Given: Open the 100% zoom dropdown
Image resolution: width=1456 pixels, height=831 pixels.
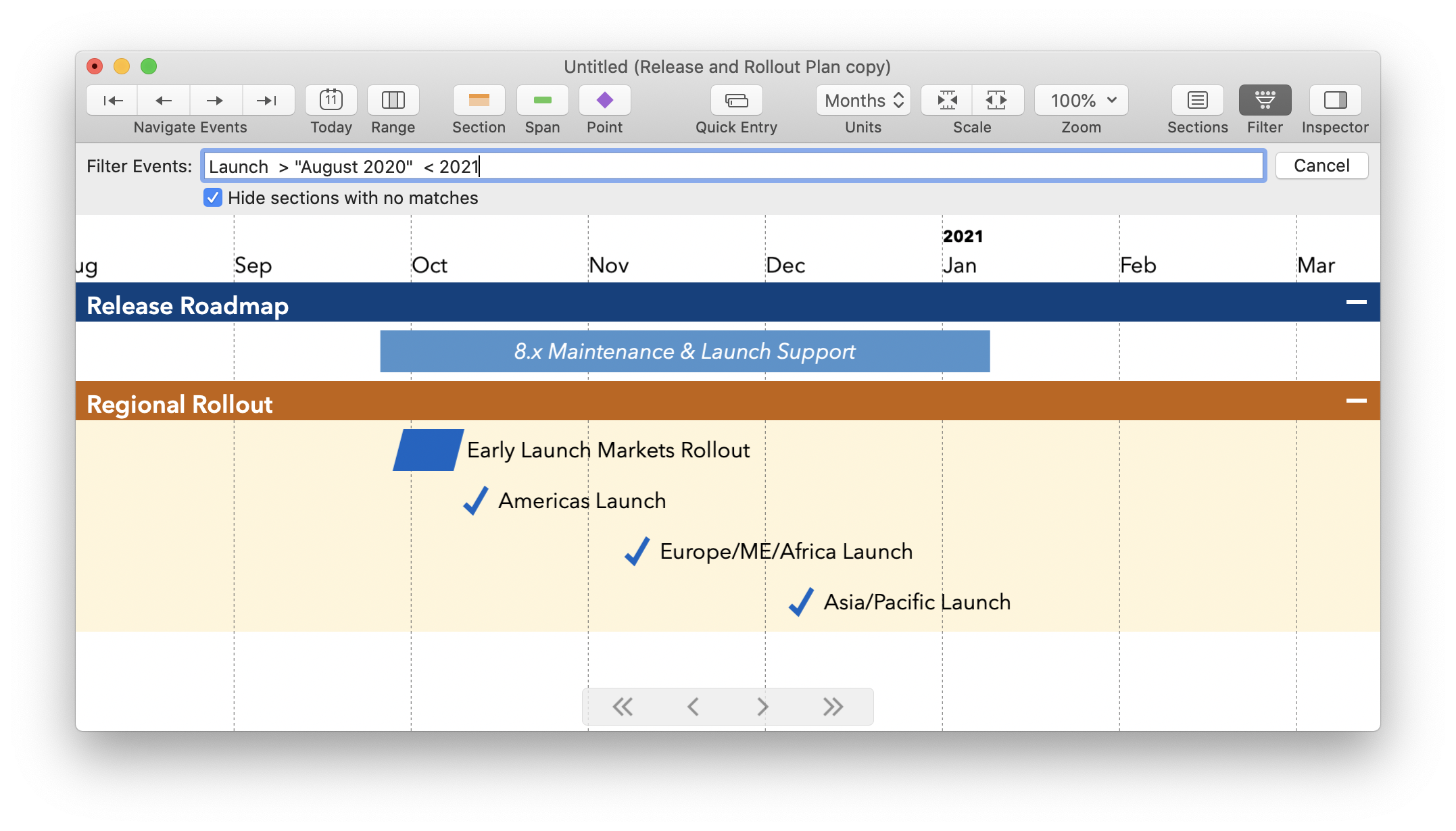Looking at the screenshot, I should coord(1080,100).
